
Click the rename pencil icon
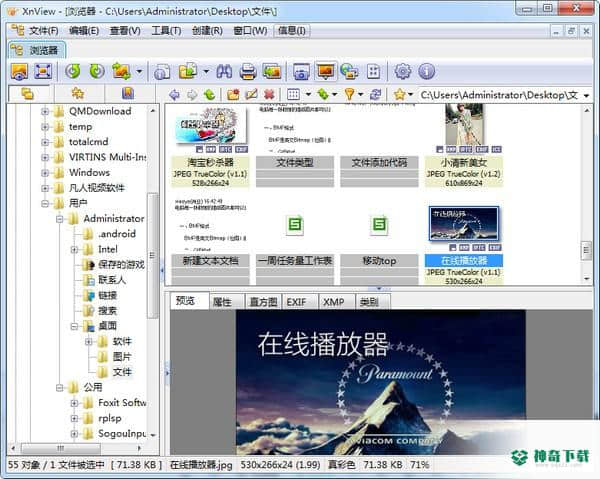coord(251,94)
